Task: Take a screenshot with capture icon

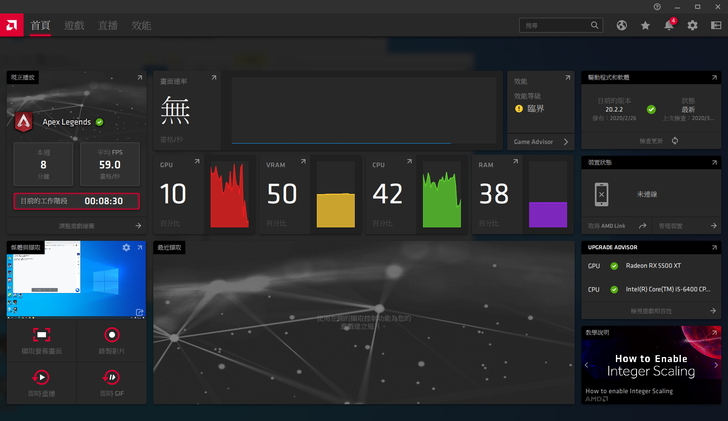Action: 41,335
